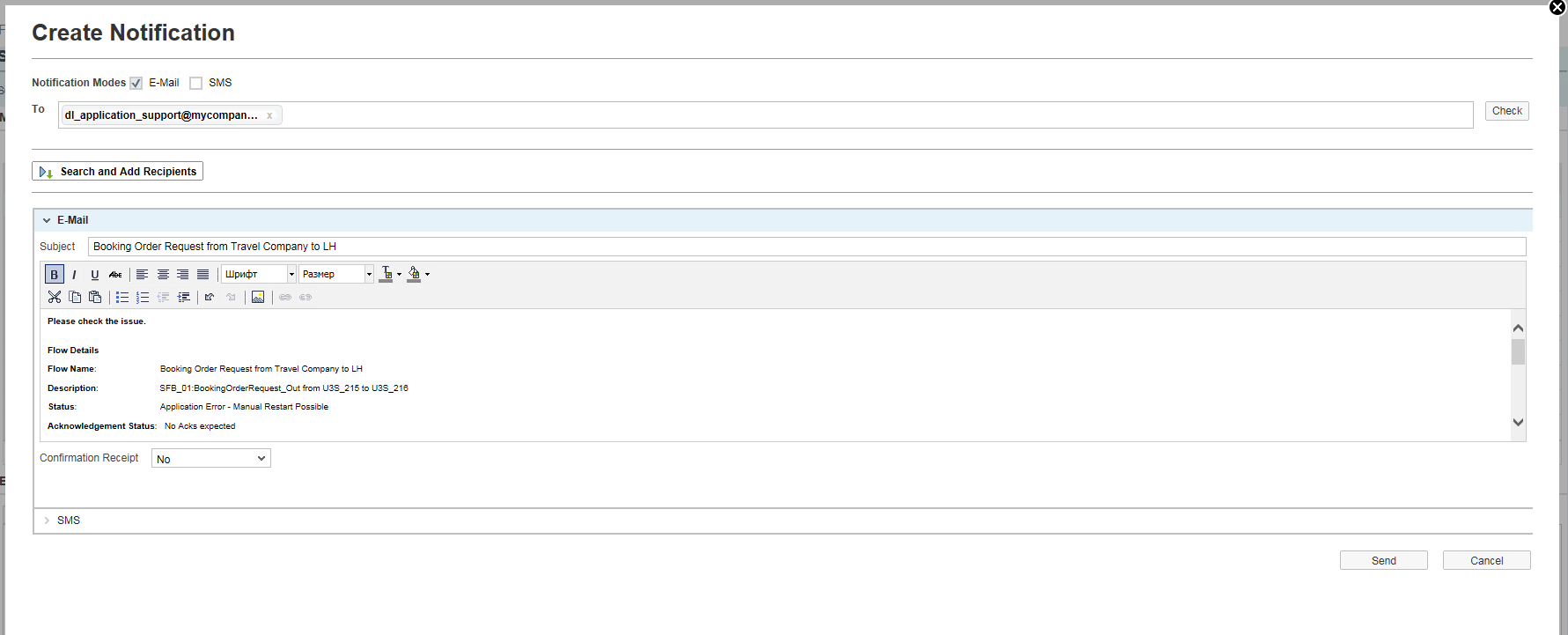Toggle bold formatting in the editor

(x=55, y=275)
